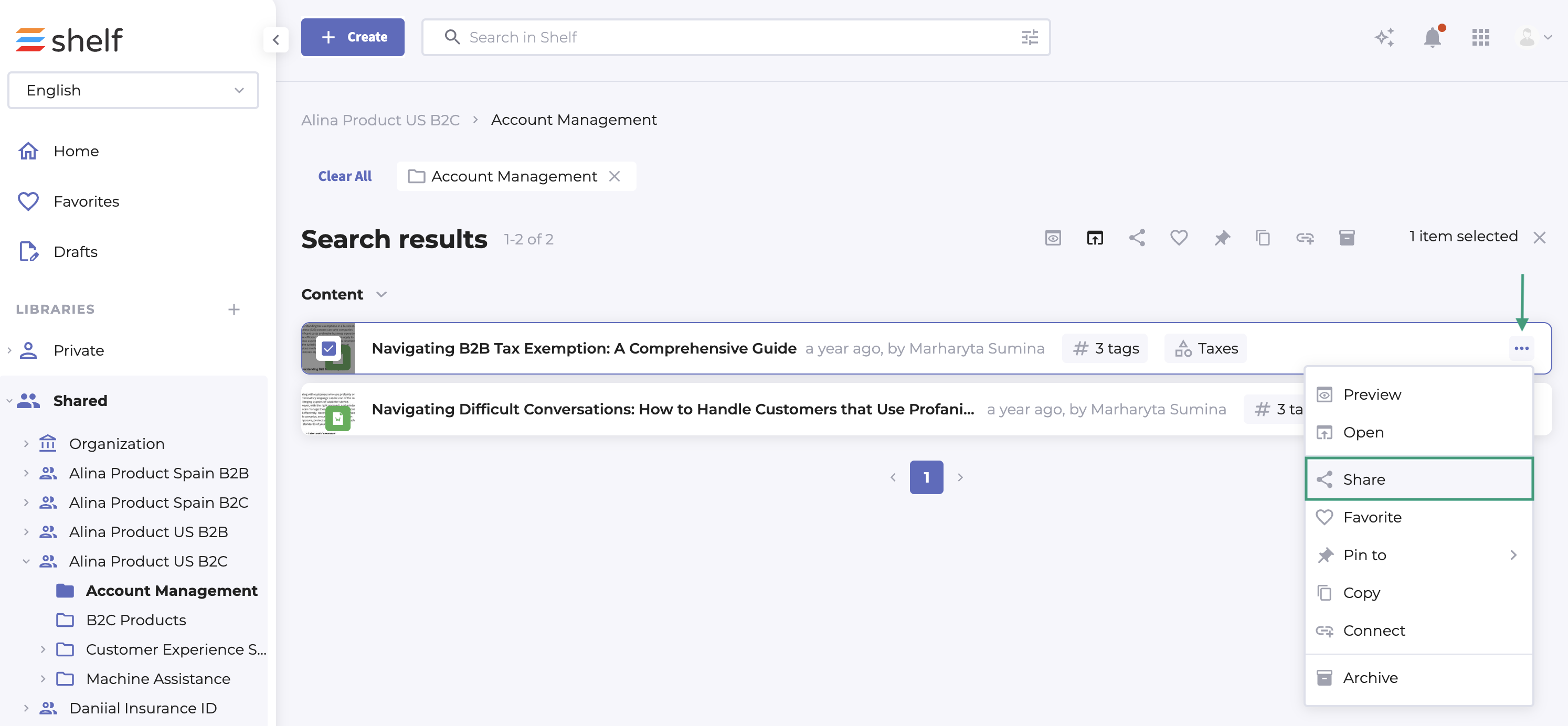
Task: Open the notifications bell
Action: (x=1432, y=38)
